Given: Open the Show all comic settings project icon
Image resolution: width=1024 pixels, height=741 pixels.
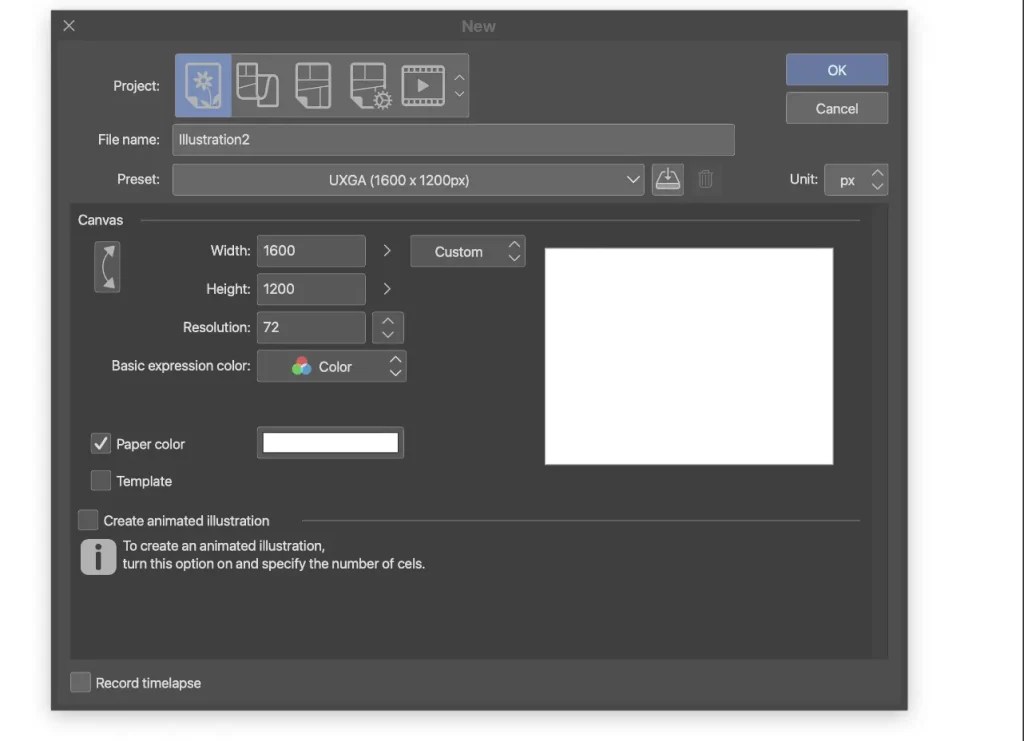Looking at the screenshot, I should click(368, 85).
